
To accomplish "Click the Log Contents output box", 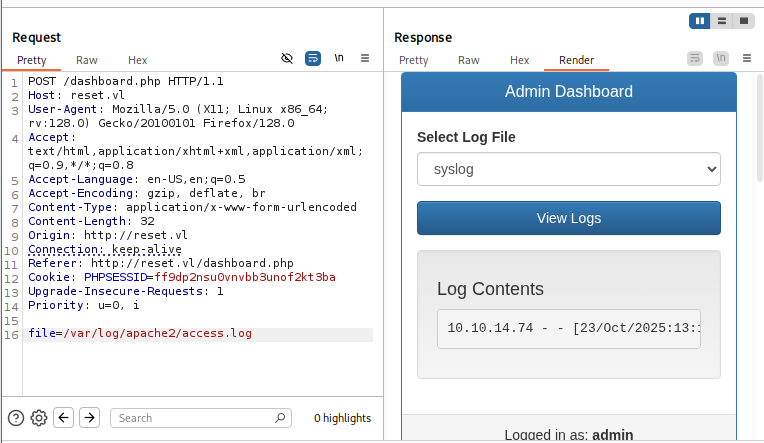I will tap(569, 328).
